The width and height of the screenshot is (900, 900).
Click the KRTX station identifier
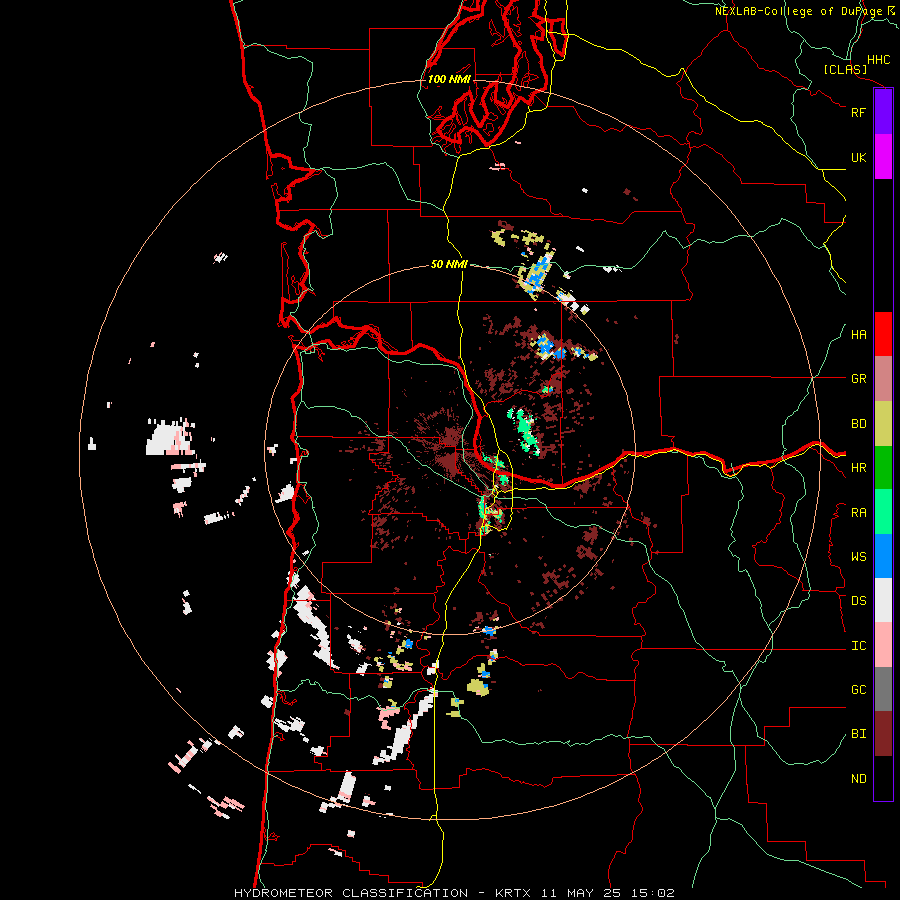click(513, 893)
